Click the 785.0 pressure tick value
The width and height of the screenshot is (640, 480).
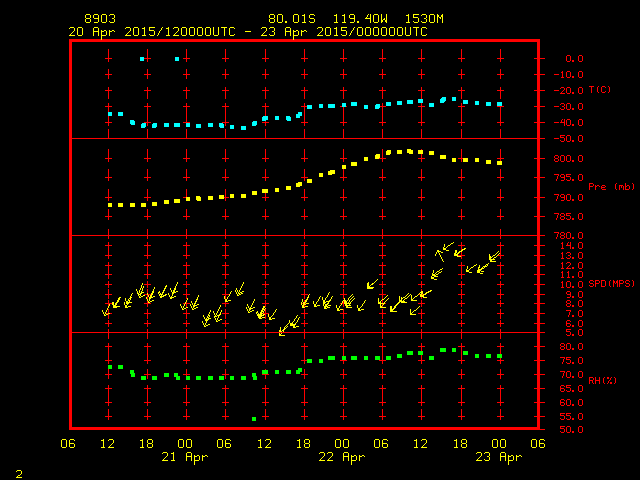[x=569, y=217]
